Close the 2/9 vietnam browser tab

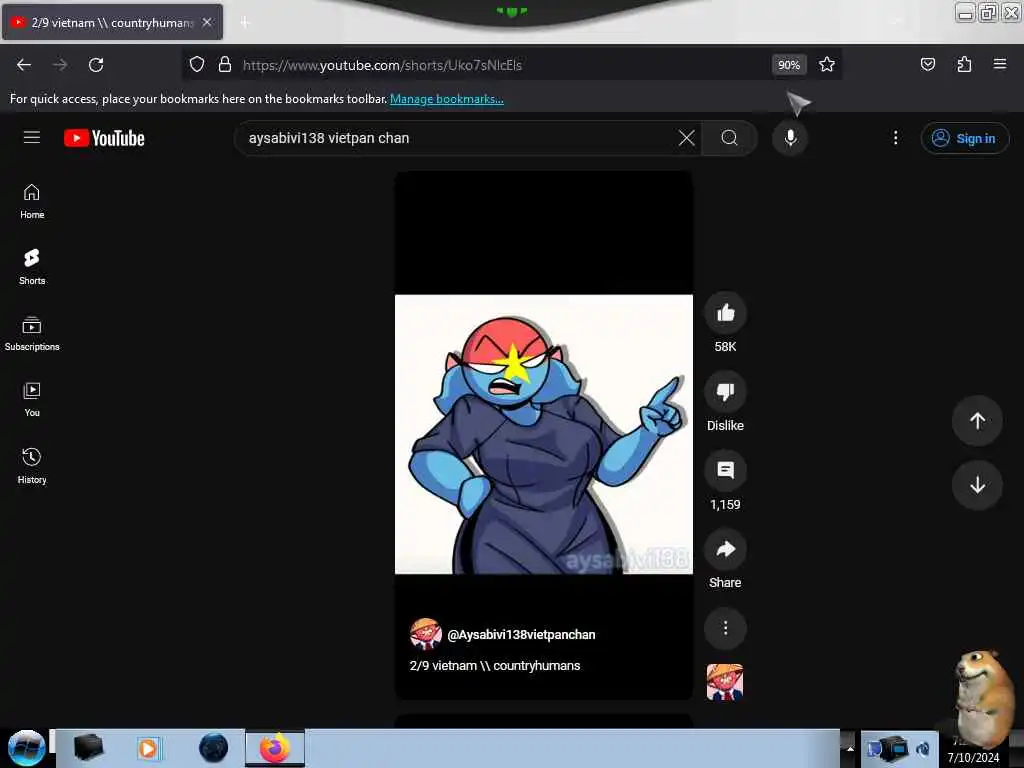pos(207,22)
